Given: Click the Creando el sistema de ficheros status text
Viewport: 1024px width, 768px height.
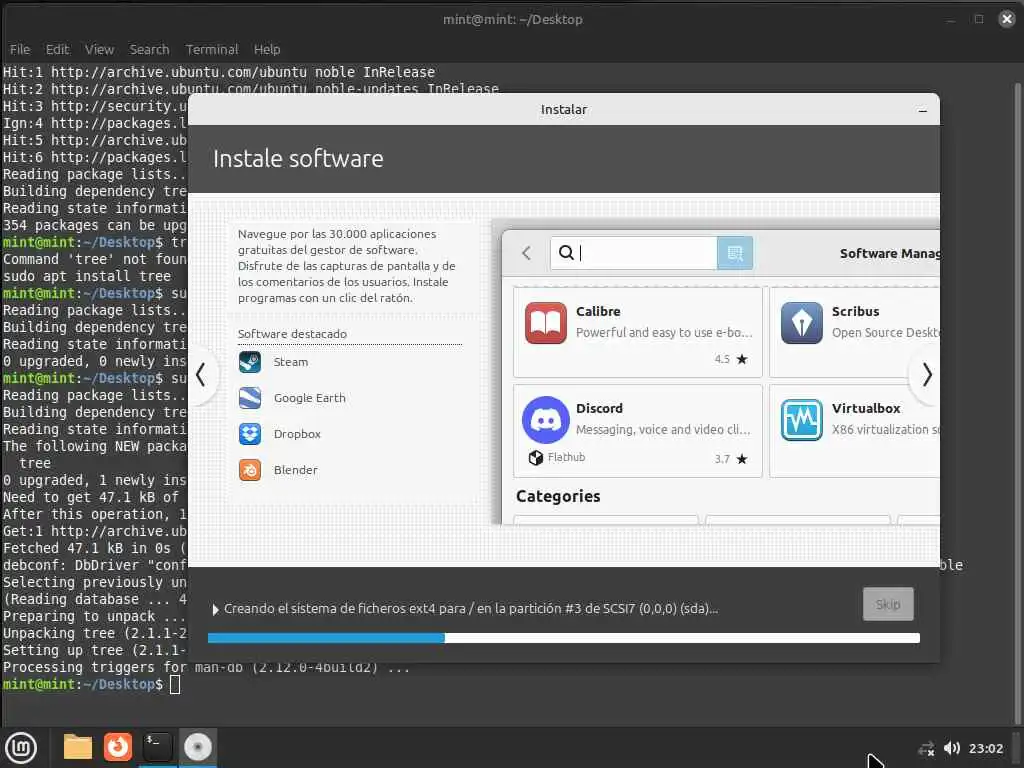Looking at the screenshot, I should pos(471,609).
